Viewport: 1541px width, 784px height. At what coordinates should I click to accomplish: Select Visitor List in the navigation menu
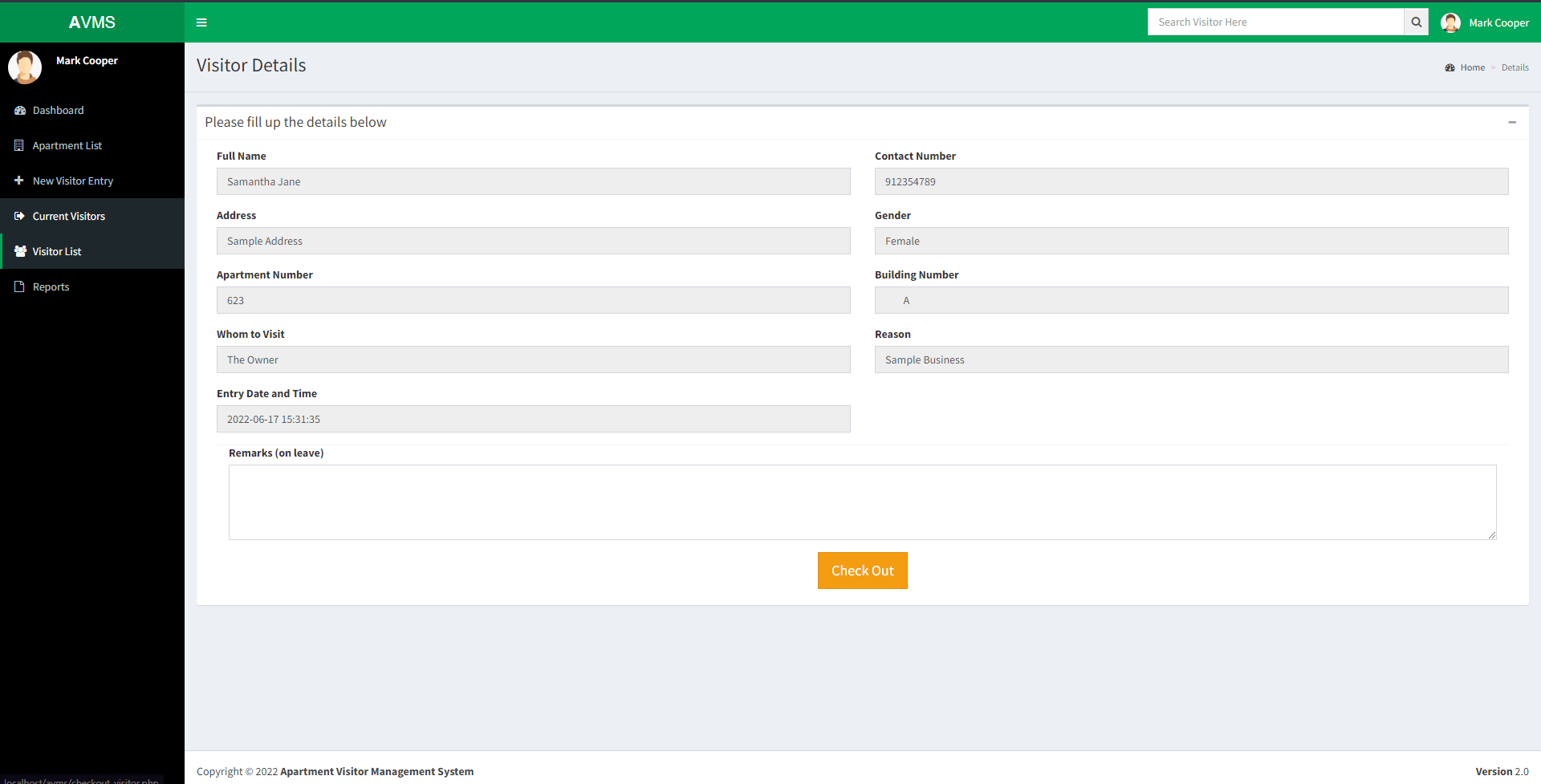[x=56, y=251]
